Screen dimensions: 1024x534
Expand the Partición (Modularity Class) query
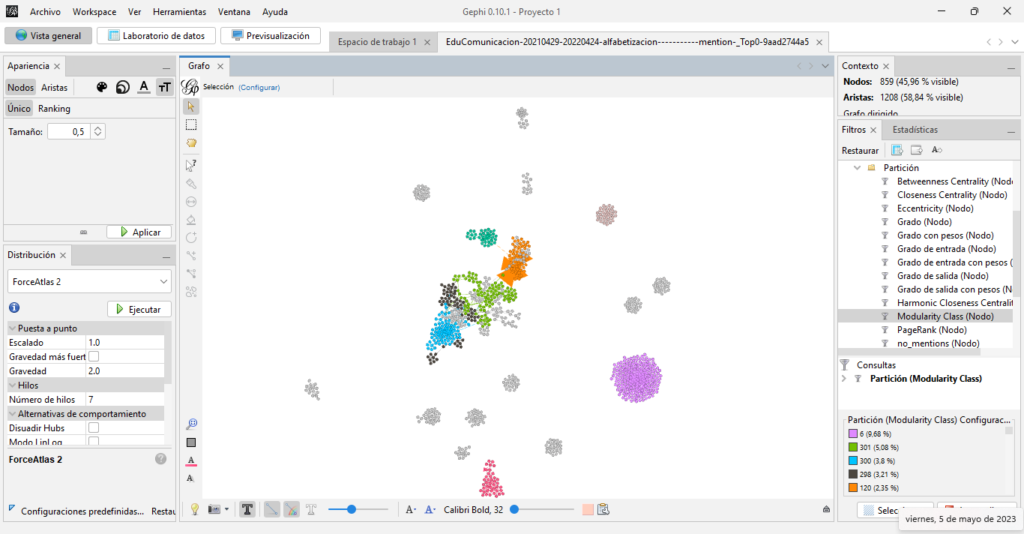(845, 379)
